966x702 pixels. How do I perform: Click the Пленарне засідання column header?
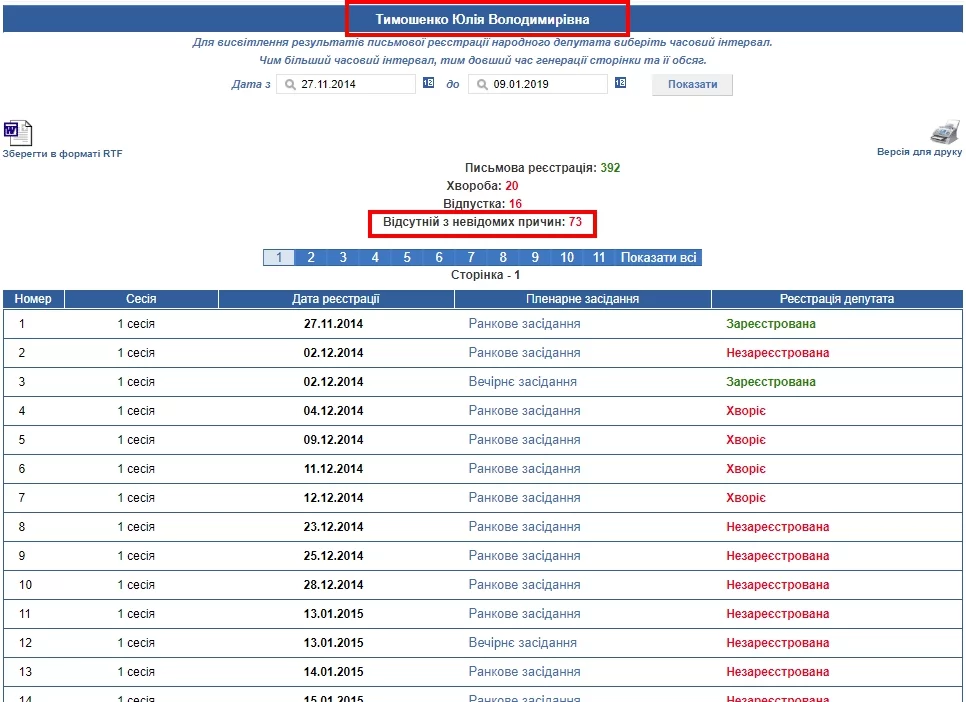click(583, 299)
